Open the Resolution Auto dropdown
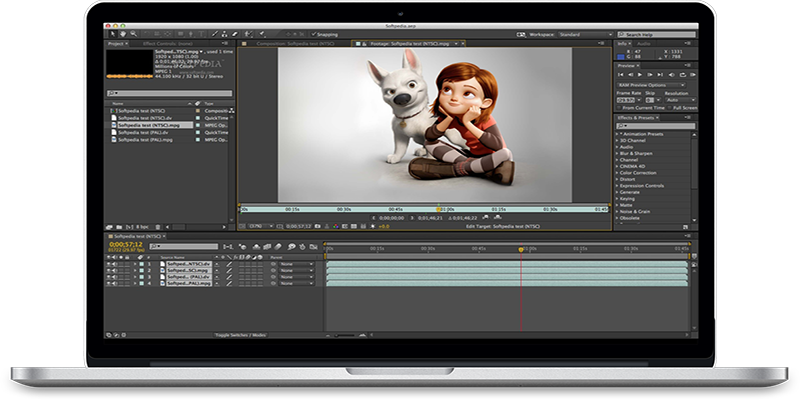800x400 pixels. pos(680,100)
